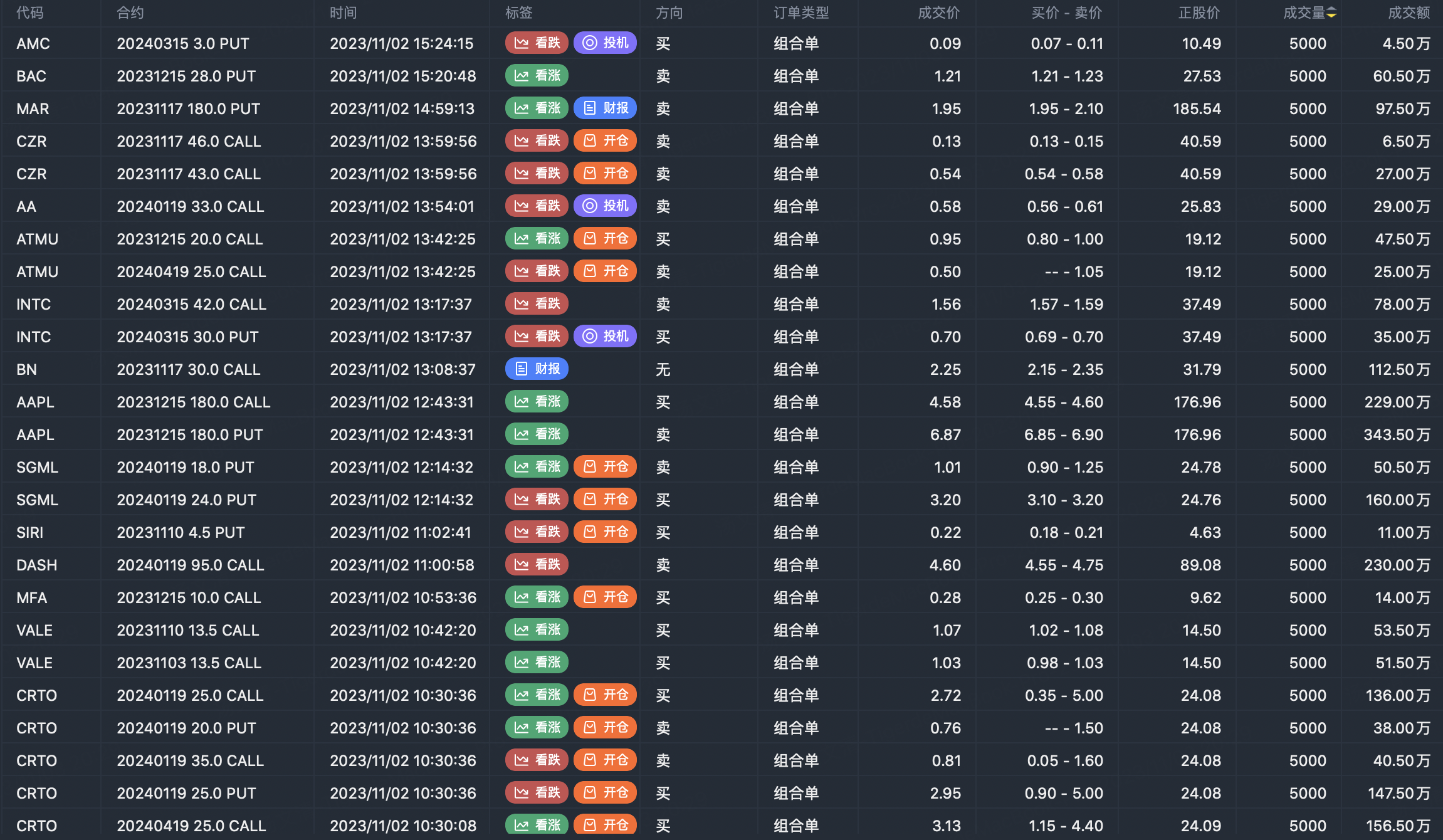Viewport: 1443px width, 840px height.
Task: Click the 方向 column header
Action: point(669,13)
